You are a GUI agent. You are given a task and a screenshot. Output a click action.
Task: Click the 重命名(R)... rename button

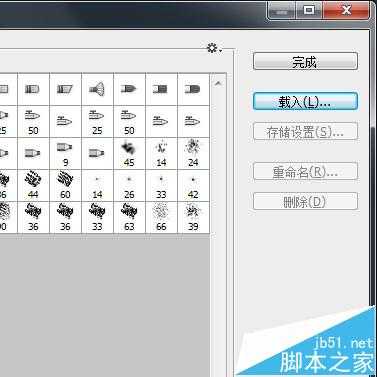click(x=305, y=171)
